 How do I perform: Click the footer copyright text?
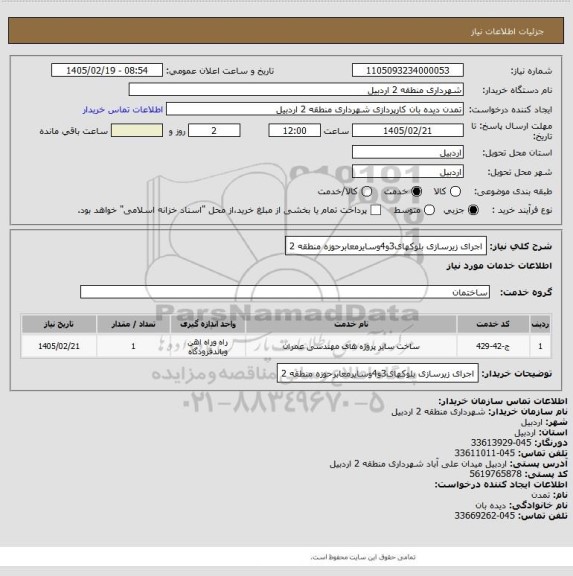click(363, 557)
